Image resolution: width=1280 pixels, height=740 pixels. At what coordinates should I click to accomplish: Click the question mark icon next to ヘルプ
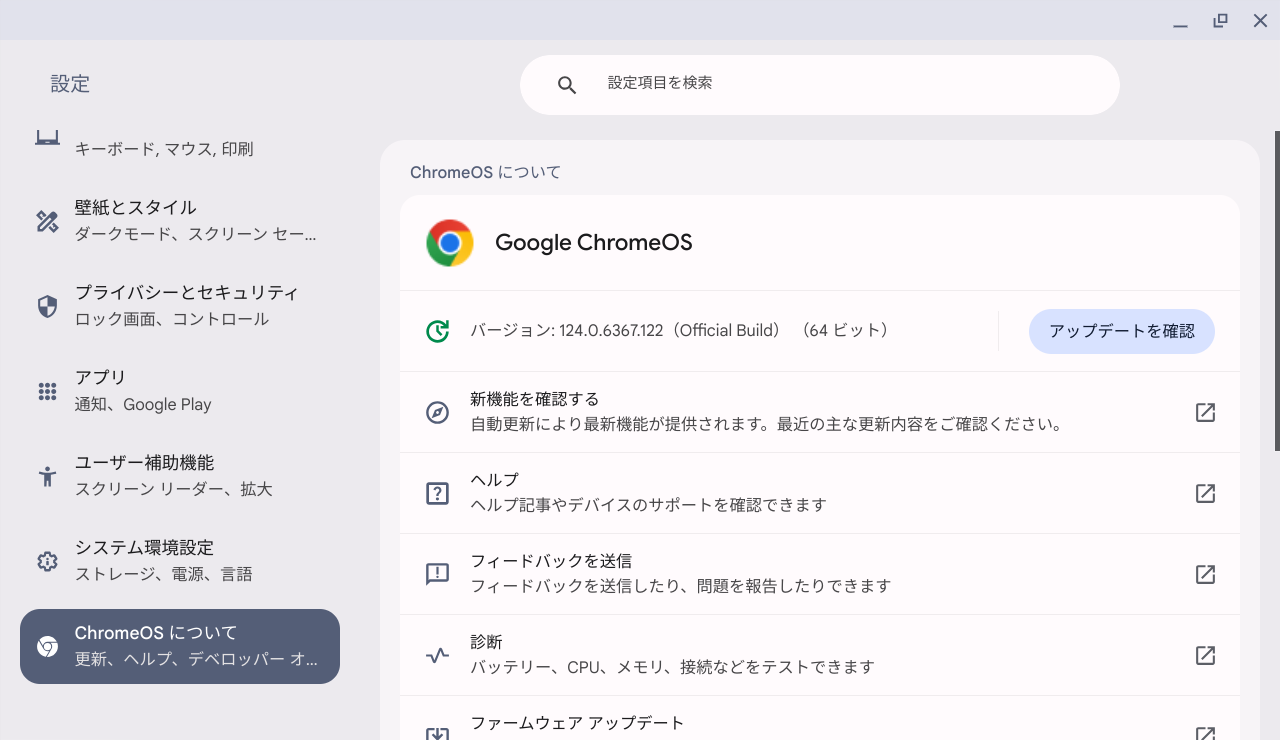[x=437, y=493]
